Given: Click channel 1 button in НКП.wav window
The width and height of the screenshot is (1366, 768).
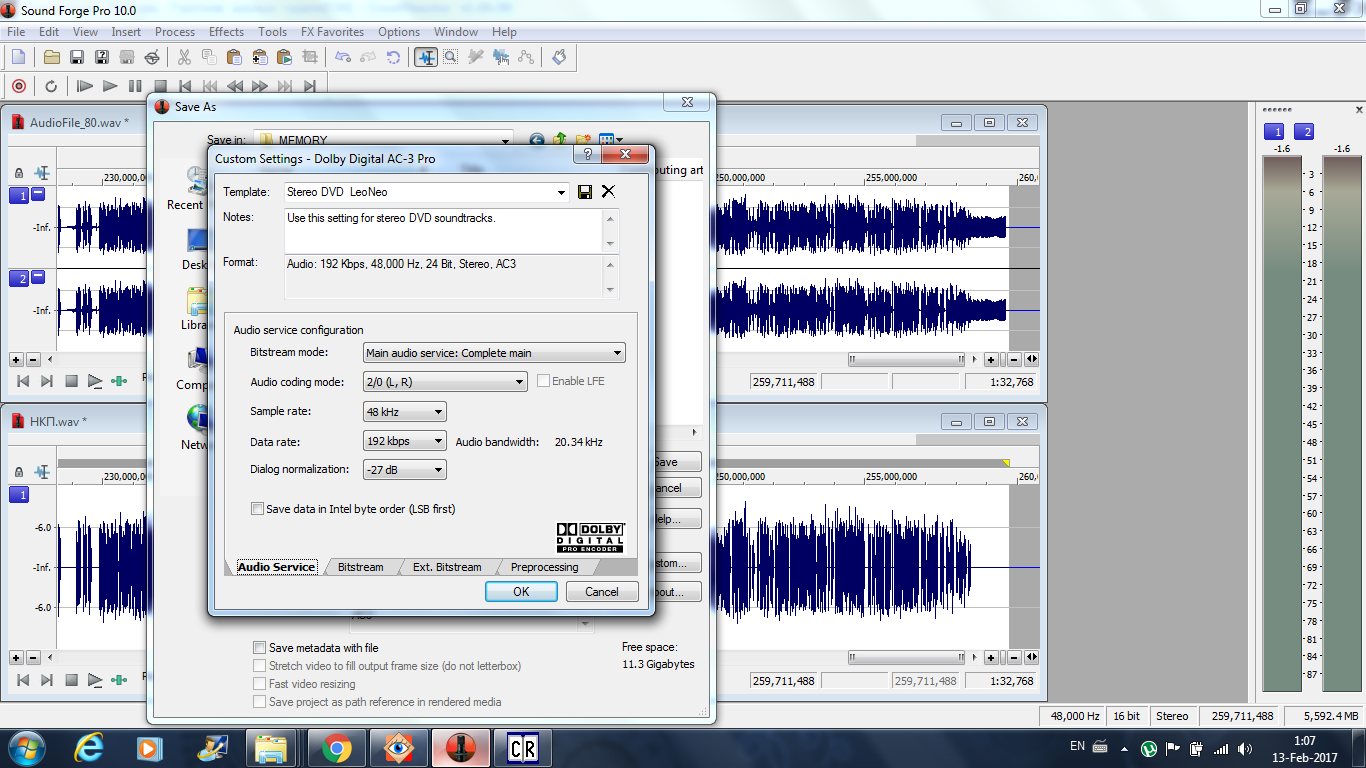Looking at the screenshot, I should pos(19,495).
